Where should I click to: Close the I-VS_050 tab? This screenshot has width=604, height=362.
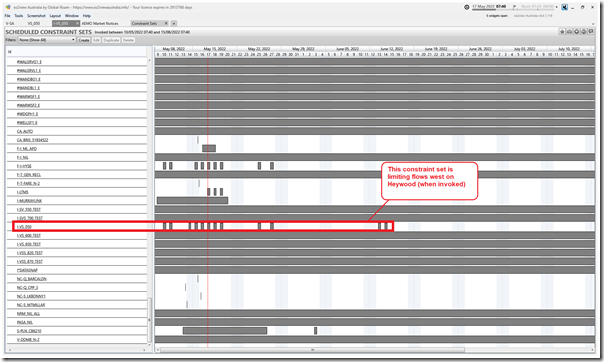click(x=77, y=23)
